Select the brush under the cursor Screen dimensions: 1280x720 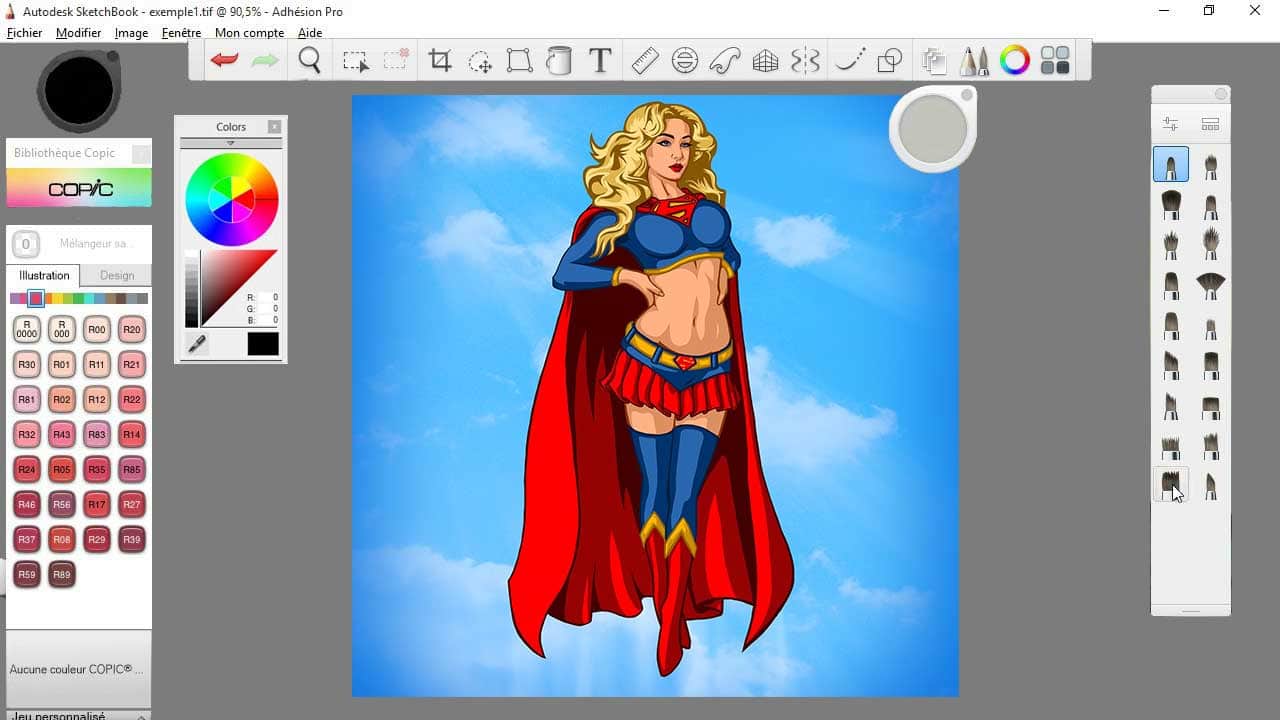coord(1171,485)
